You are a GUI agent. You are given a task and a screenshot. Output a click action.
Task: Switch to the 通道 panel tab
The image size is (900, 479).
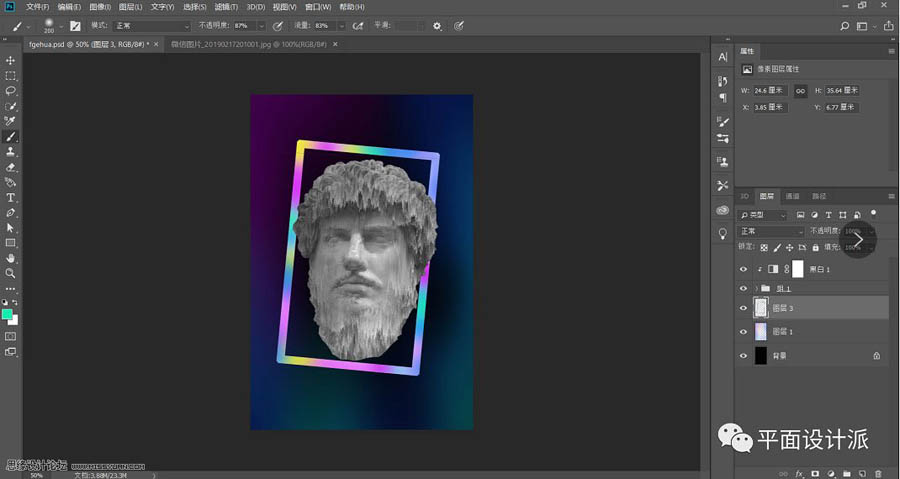coord(792,197)
